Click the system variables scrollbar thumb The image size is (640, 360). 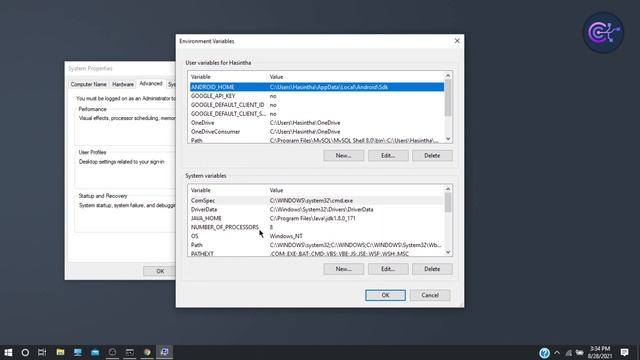(x=448, y=202)
